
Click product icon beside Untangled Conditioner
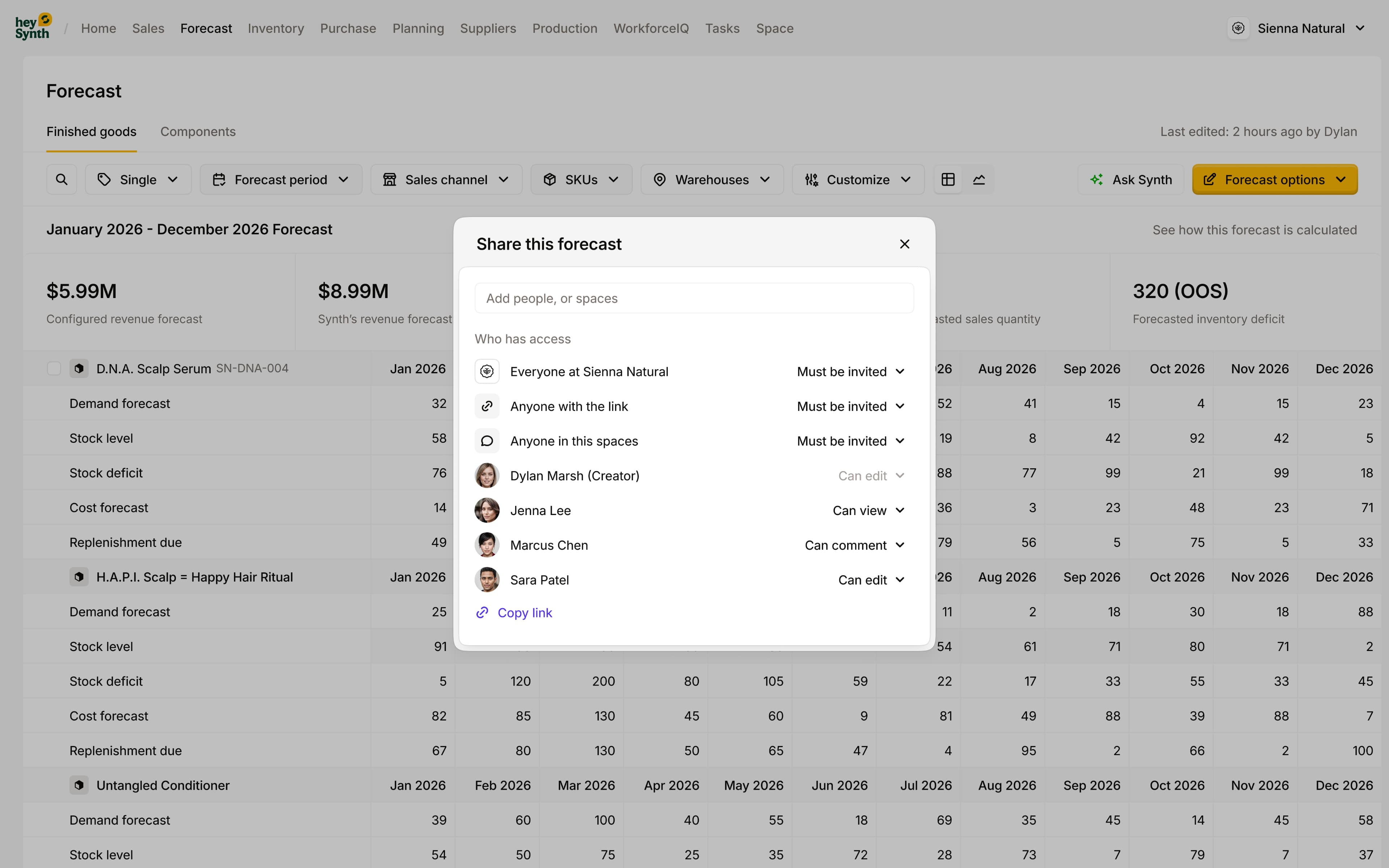pyautogui.click(x=79, y=785)
